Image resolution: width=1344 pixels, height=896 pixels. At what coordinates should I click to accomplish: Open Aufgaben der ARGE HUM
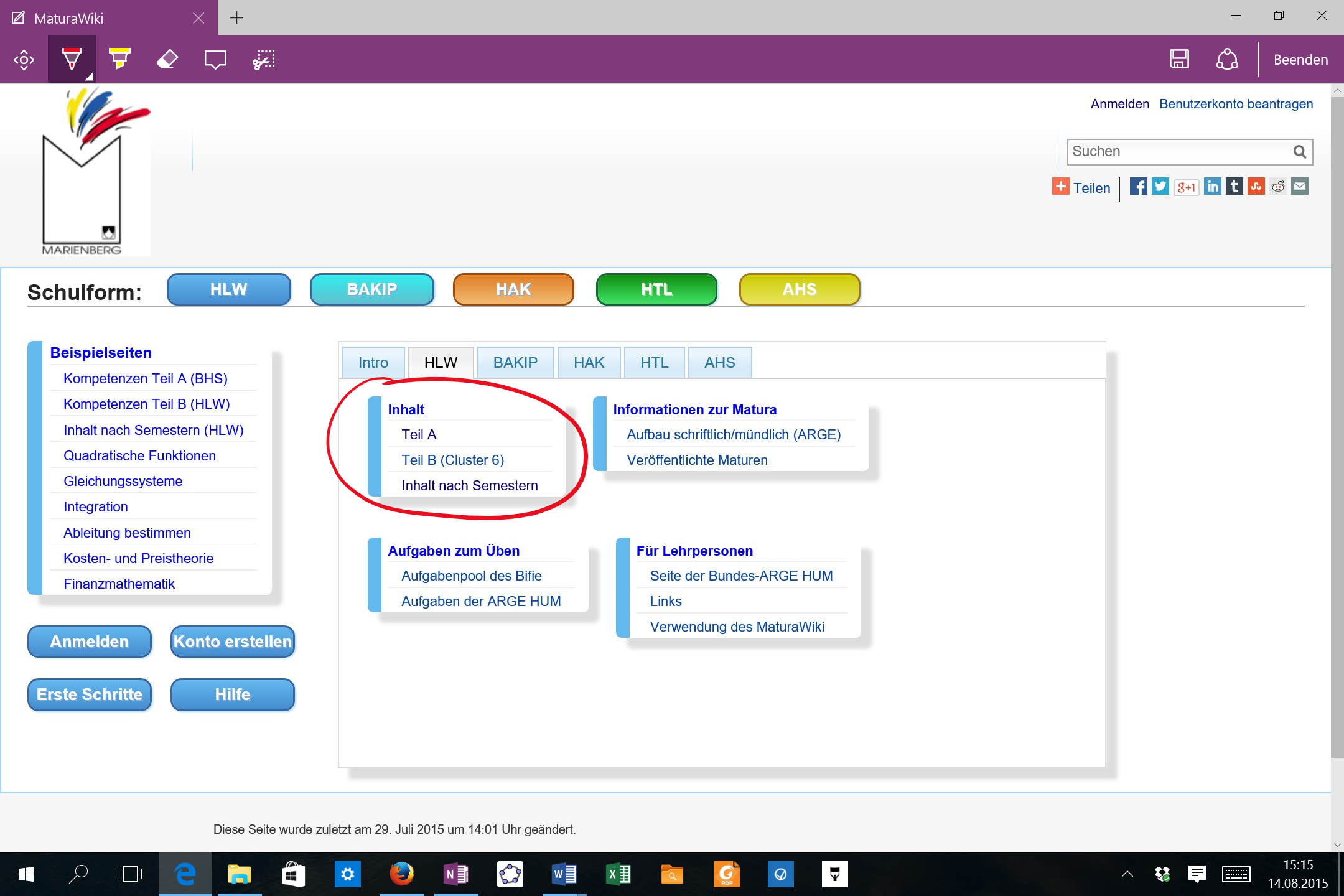pyautogui.click(x=481, y=601)
